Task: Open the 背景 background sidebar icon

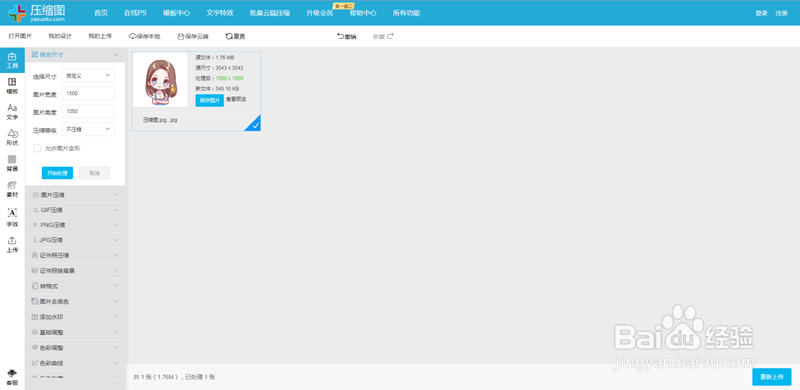Action: tap(12, 163)
